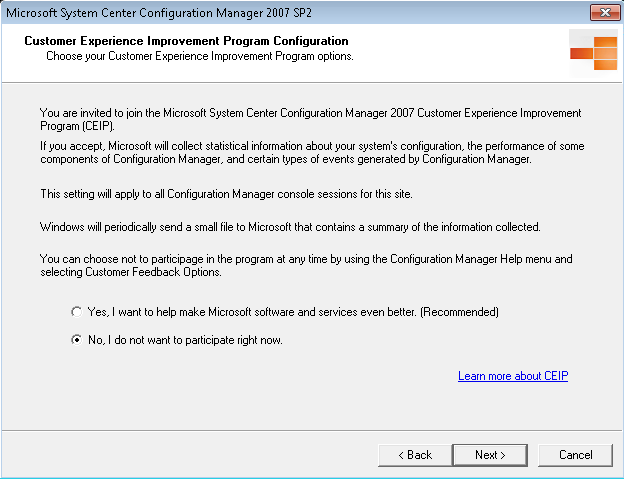Select the Yes radio button circle
624x479 pixels.
76,312
